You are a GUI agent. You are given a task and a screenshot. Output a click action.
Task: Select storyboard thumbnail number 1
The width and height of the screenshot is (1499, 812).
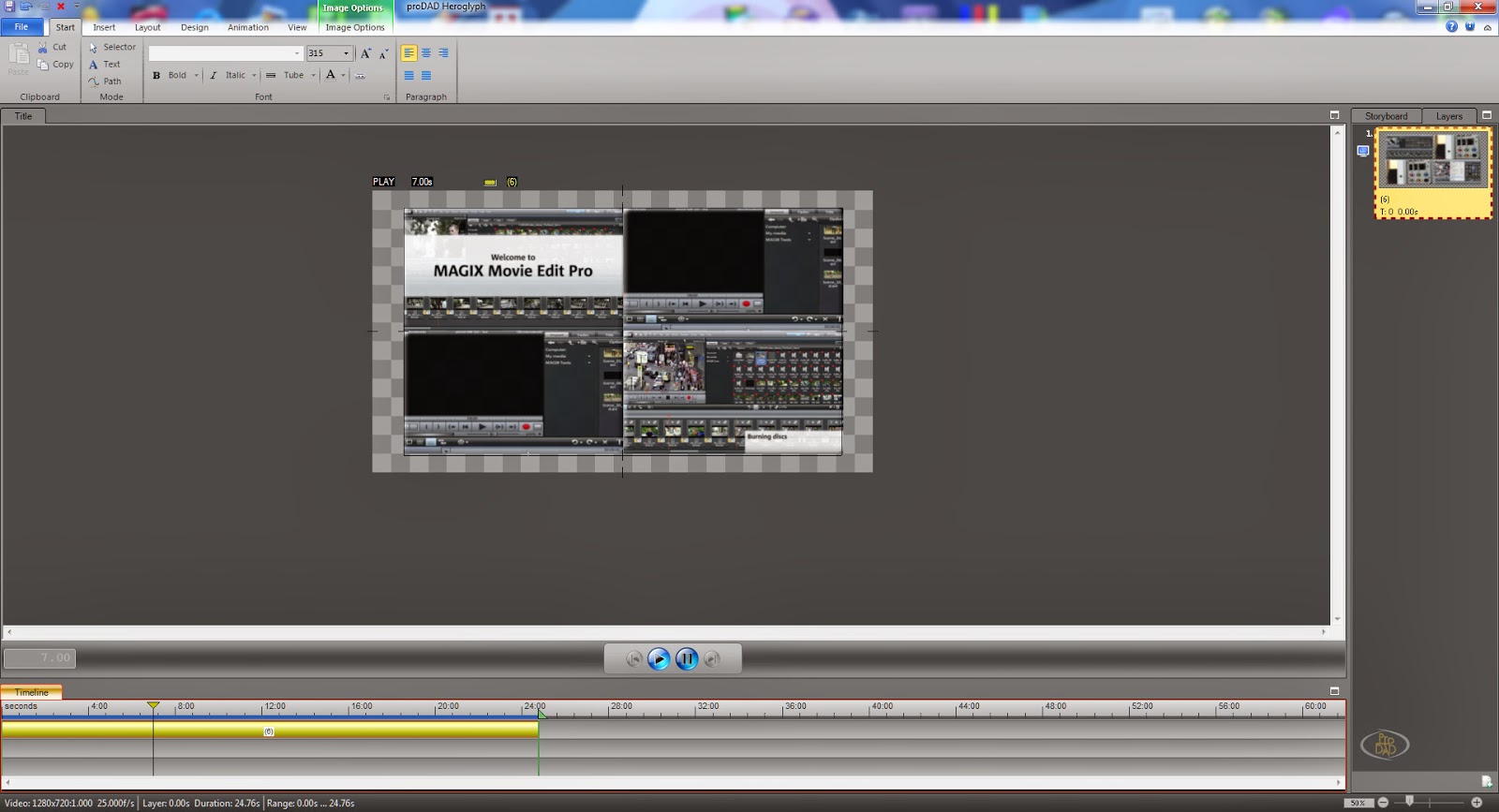point(1433,173)
